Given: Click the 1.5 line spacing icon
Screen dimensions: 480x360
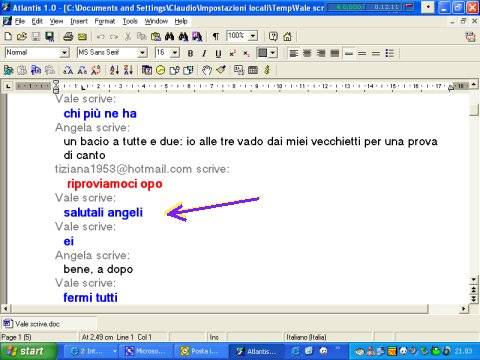Looking at the screenshot, I should (x=362, y=53).
